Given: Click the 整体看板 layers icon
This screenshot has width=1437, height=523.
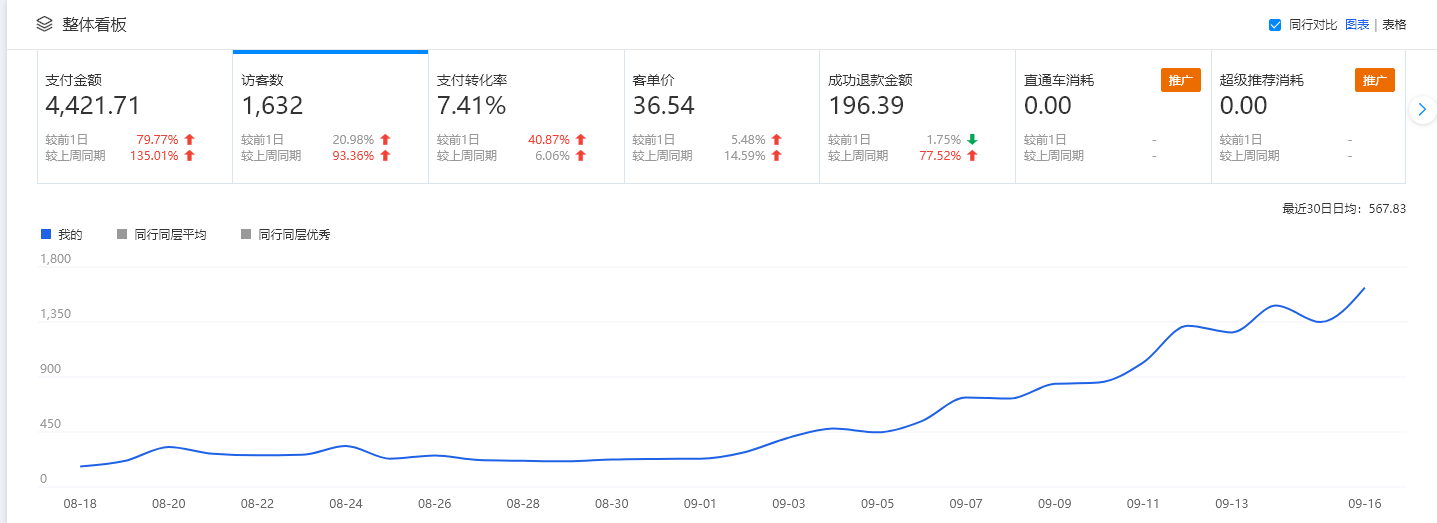Looking at the screenshot, I should point(44,24).
